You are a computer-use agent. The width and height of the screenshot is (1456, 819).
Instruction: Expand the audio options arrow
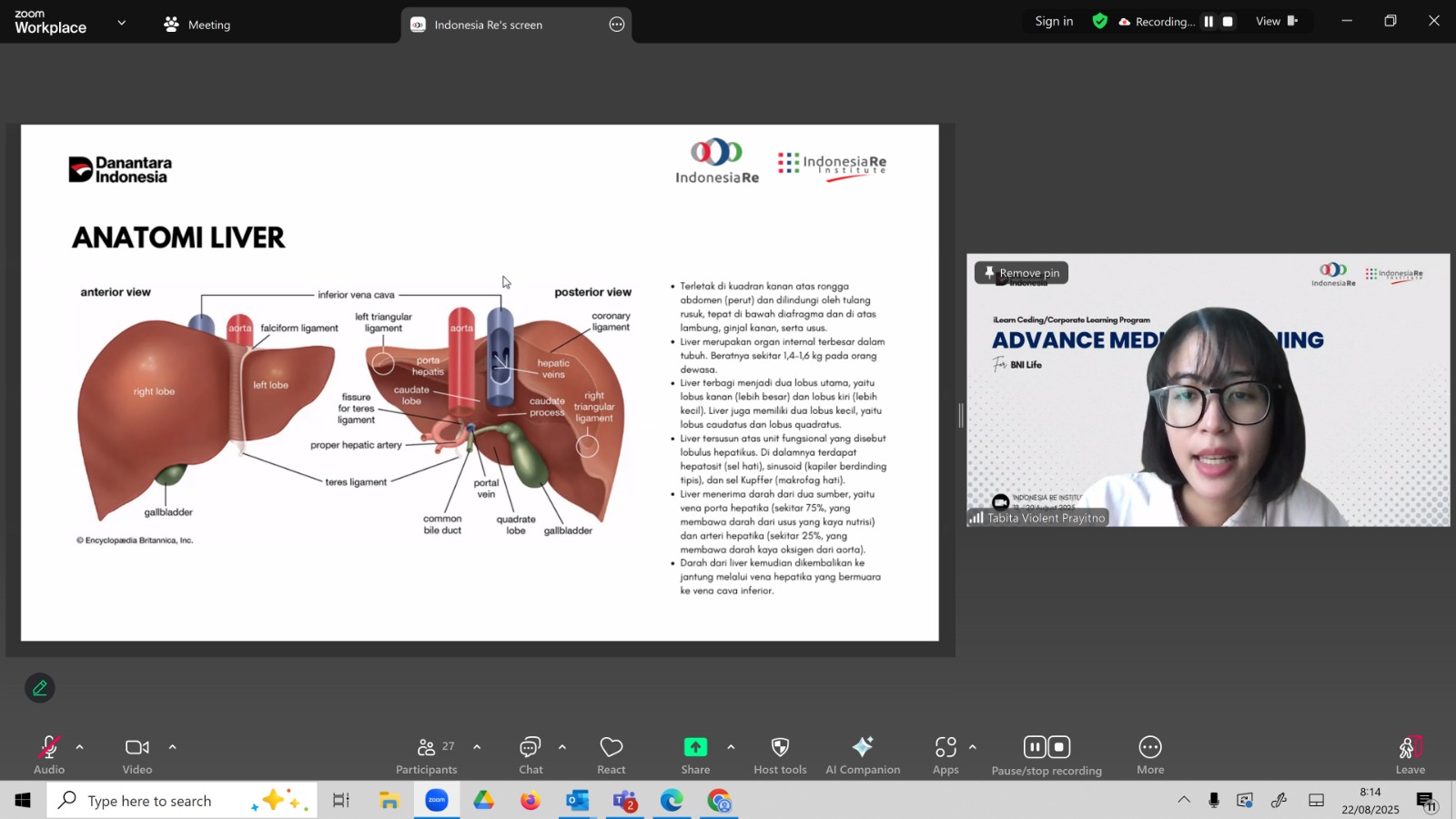coord(80,747)
